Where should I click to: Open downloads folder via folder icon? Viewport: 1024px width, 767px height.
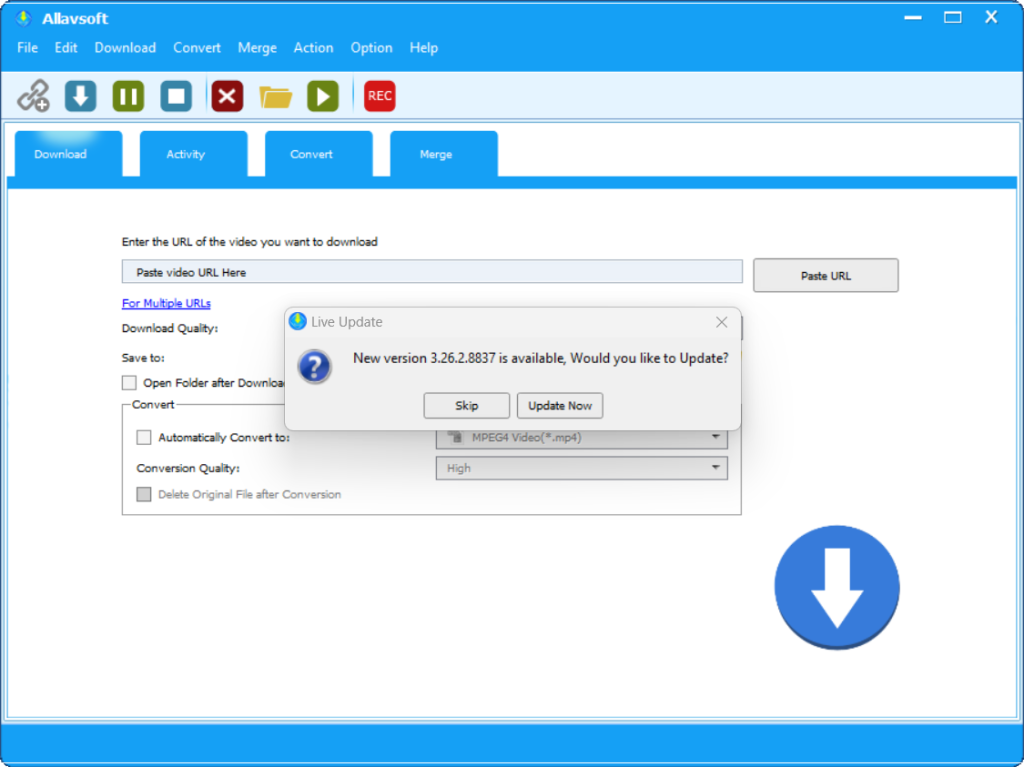click(274, 96)
